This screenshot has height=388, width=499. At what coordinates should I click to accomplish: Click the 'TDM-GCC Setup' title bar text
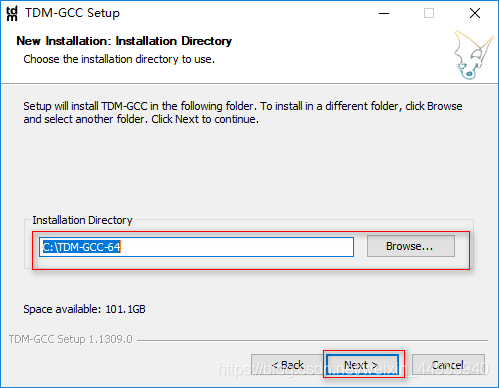pyautogui.click(x=72, y=13)
